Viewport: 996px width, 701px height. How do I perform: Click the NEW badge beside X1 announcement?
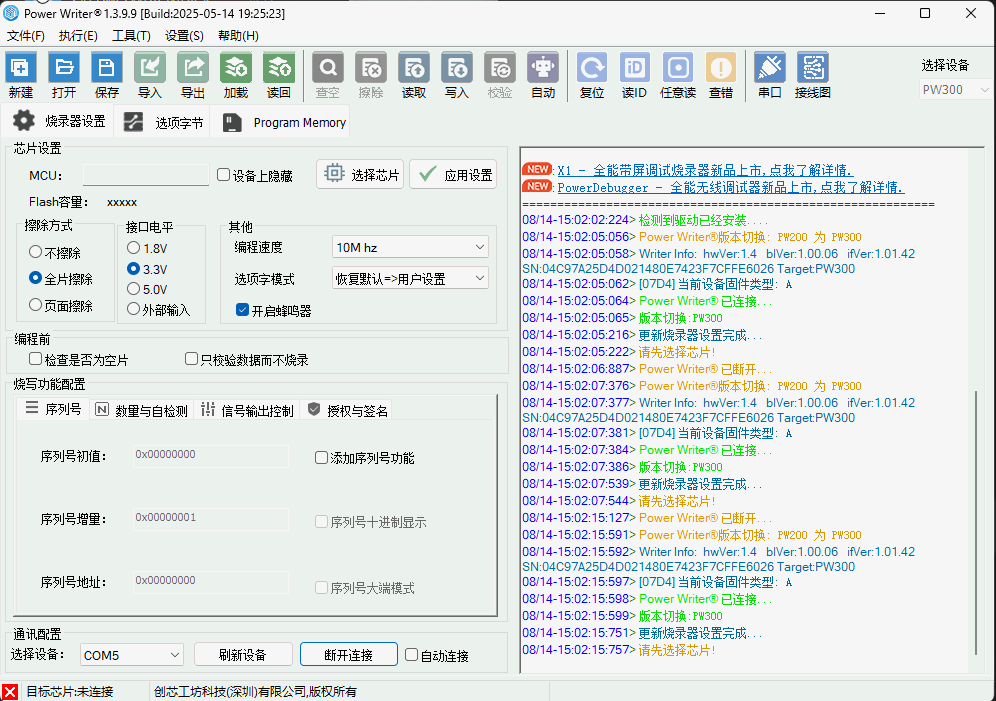click(537, 169)
